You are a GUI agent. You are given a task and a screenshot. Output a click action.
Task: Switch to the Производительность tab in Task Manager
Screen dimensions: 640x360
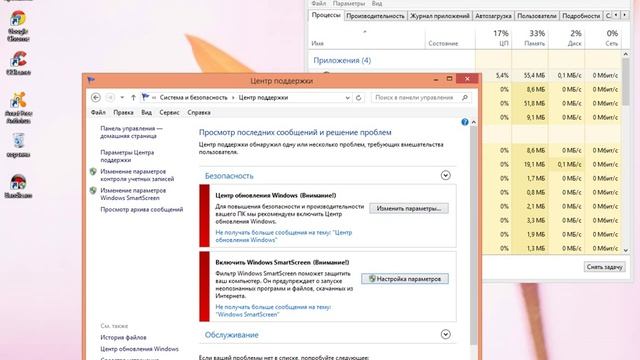pos(375,16)
